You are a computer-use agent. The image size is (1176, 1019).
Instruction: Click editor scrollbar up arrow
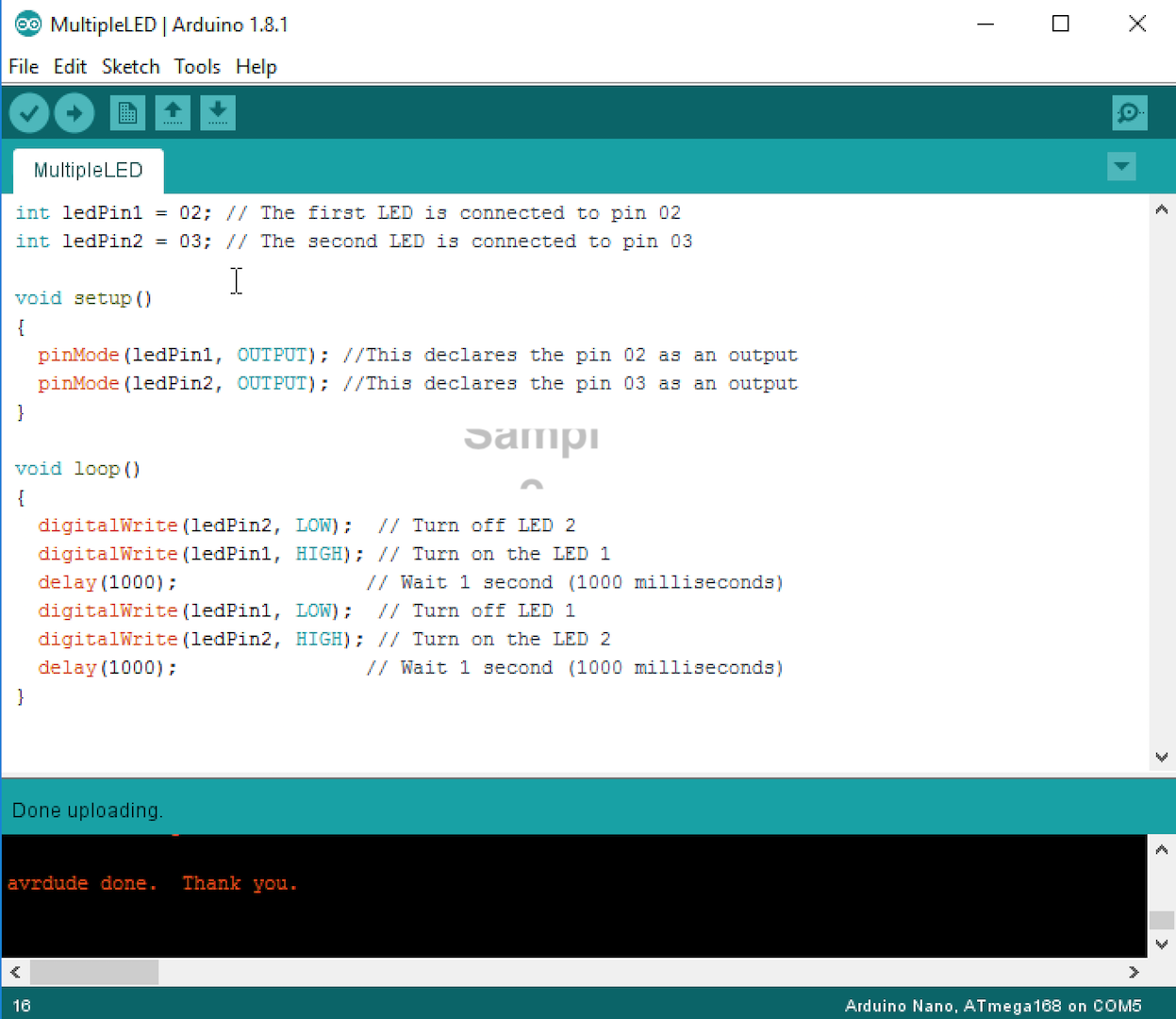pyautogui.click(x=1162, y=209)
